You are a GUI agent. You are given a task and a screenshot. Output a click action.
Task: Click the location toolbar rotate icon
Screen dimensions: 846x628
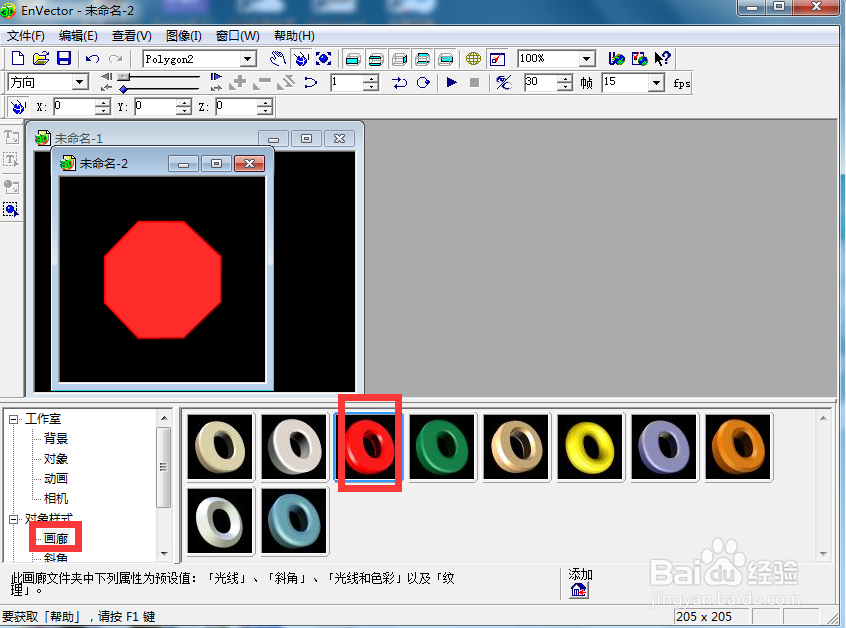point(18,107)
